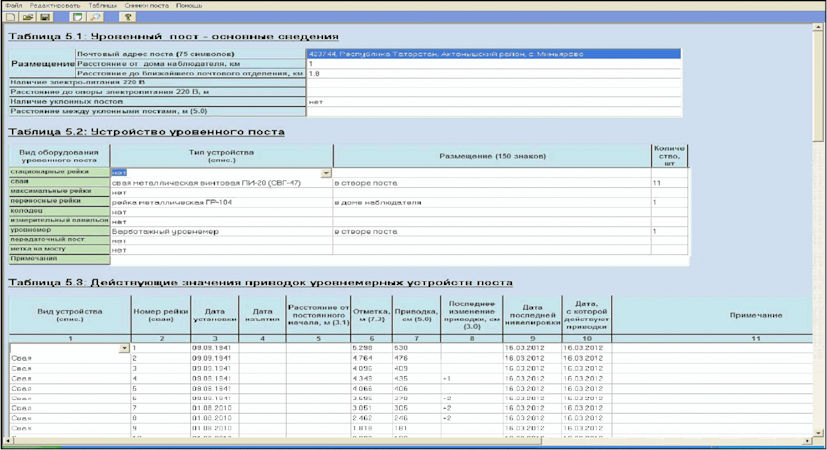Click the Save diskette toolbar icon
This screenshot has height=450, width=827.
pyautogui.click(x=44, y=17)
